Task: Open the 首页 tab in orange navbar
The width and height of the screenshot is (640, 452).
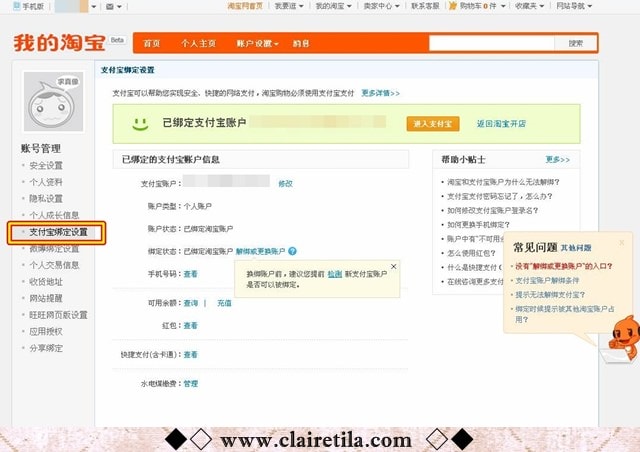Action: point(151,44)
